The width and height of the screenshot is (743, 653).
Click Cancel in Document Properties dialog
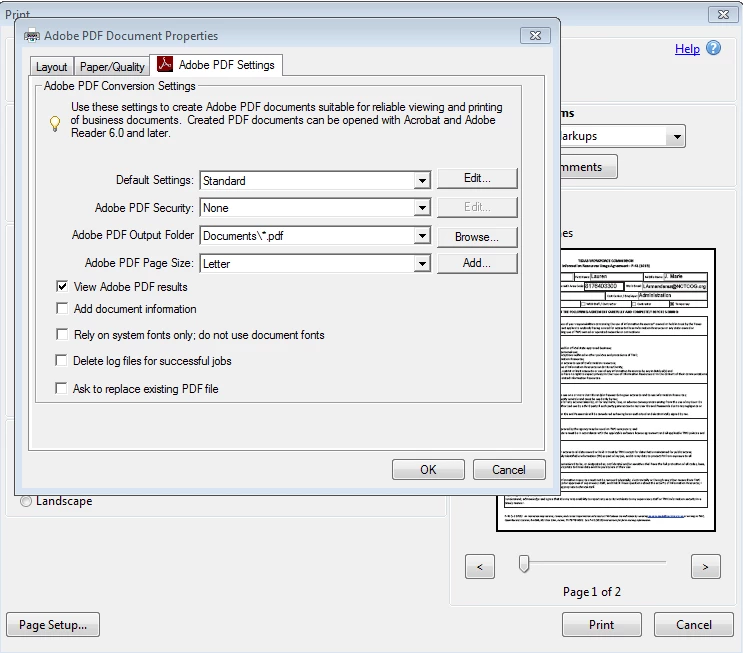click(509, 470)
